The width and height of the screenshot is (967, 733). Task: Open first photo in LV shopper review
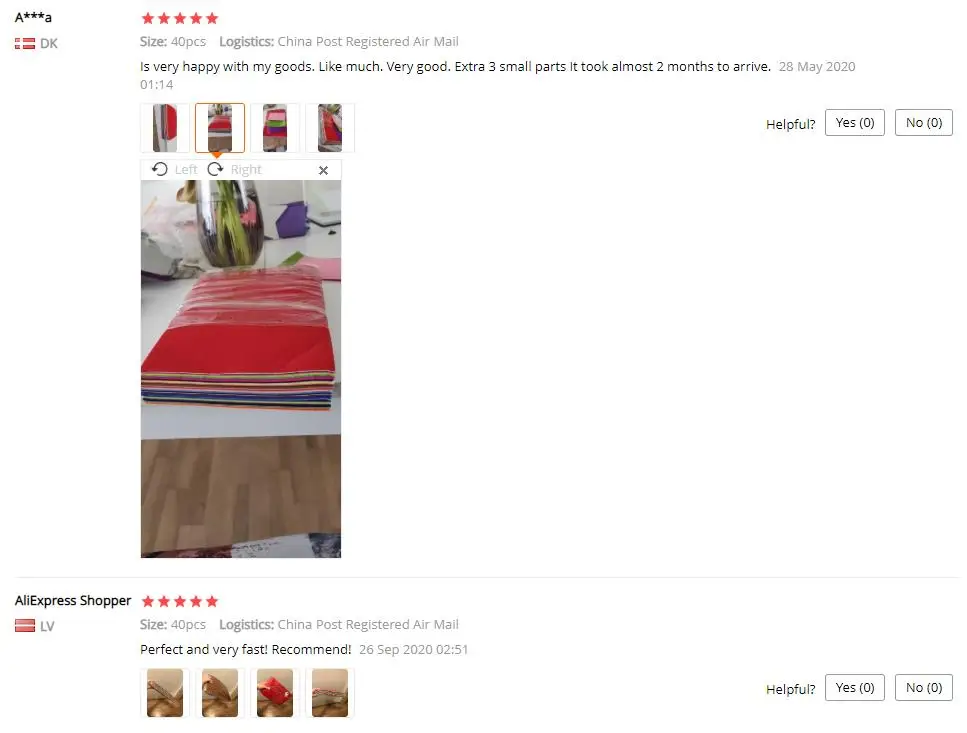[165, 693]
